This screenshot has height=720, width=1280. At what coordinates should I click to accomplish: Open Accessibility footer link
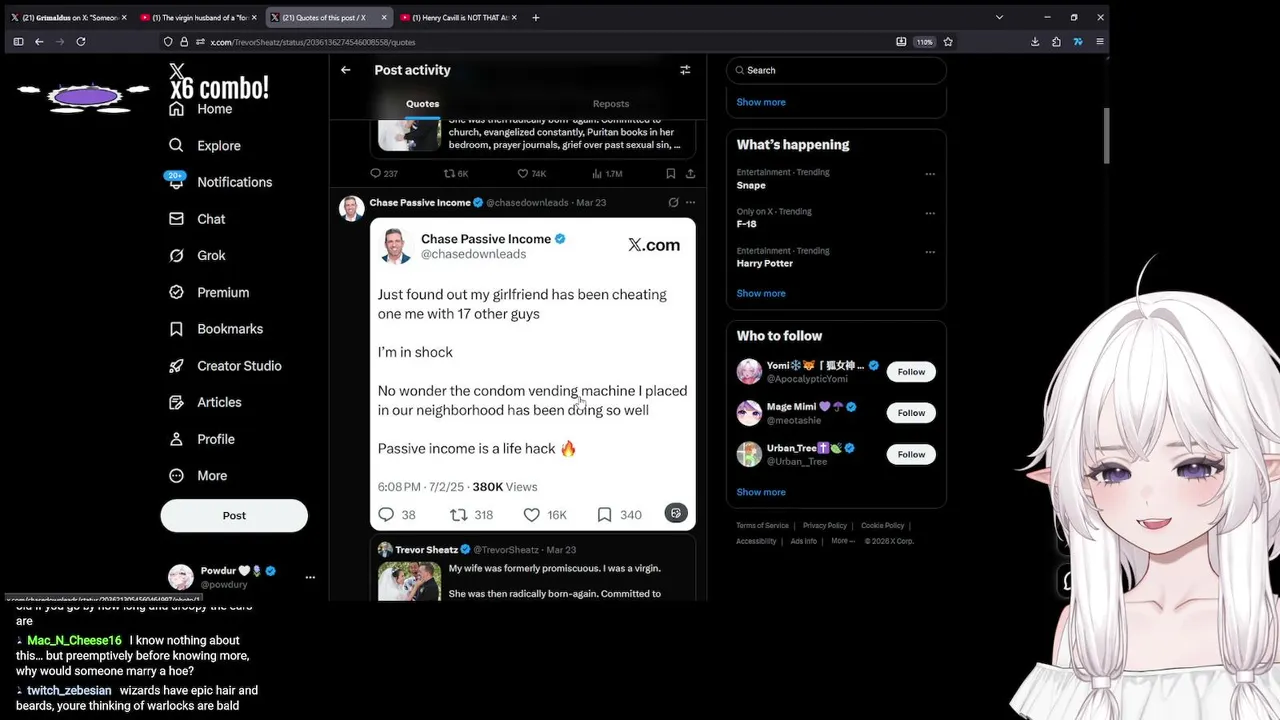click(x=756, y=541)
